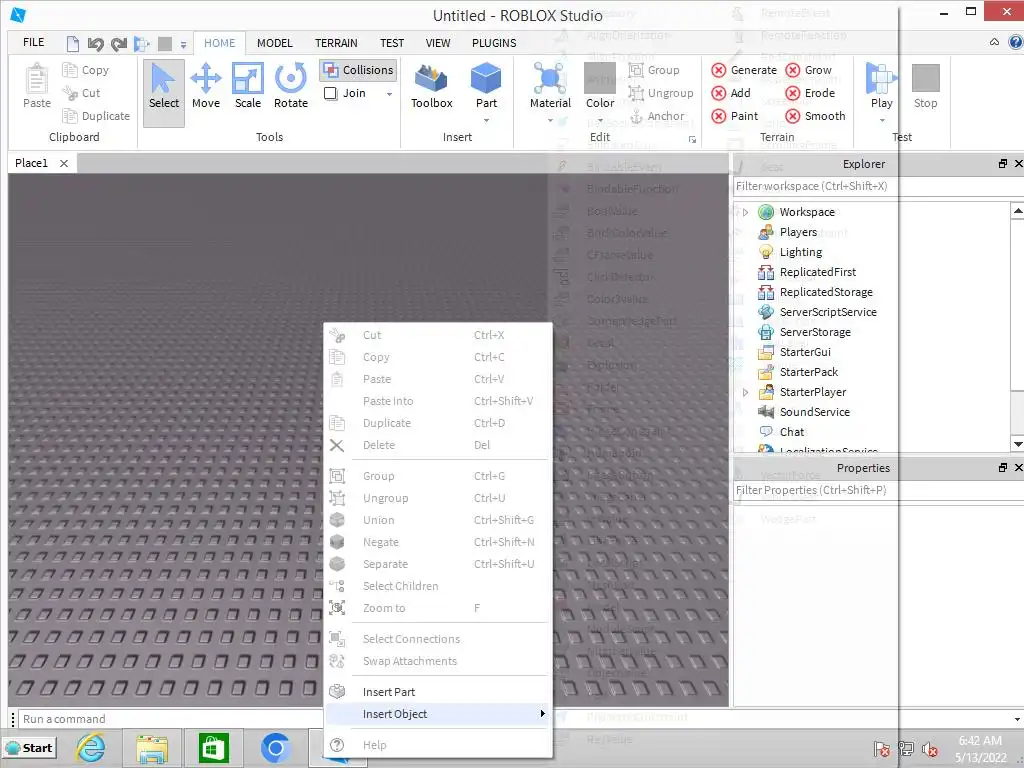This screenshot has width=1024, height=768.
Task: Switch to the PLUGINS ribbon tab
Action: tap(494, 43)
